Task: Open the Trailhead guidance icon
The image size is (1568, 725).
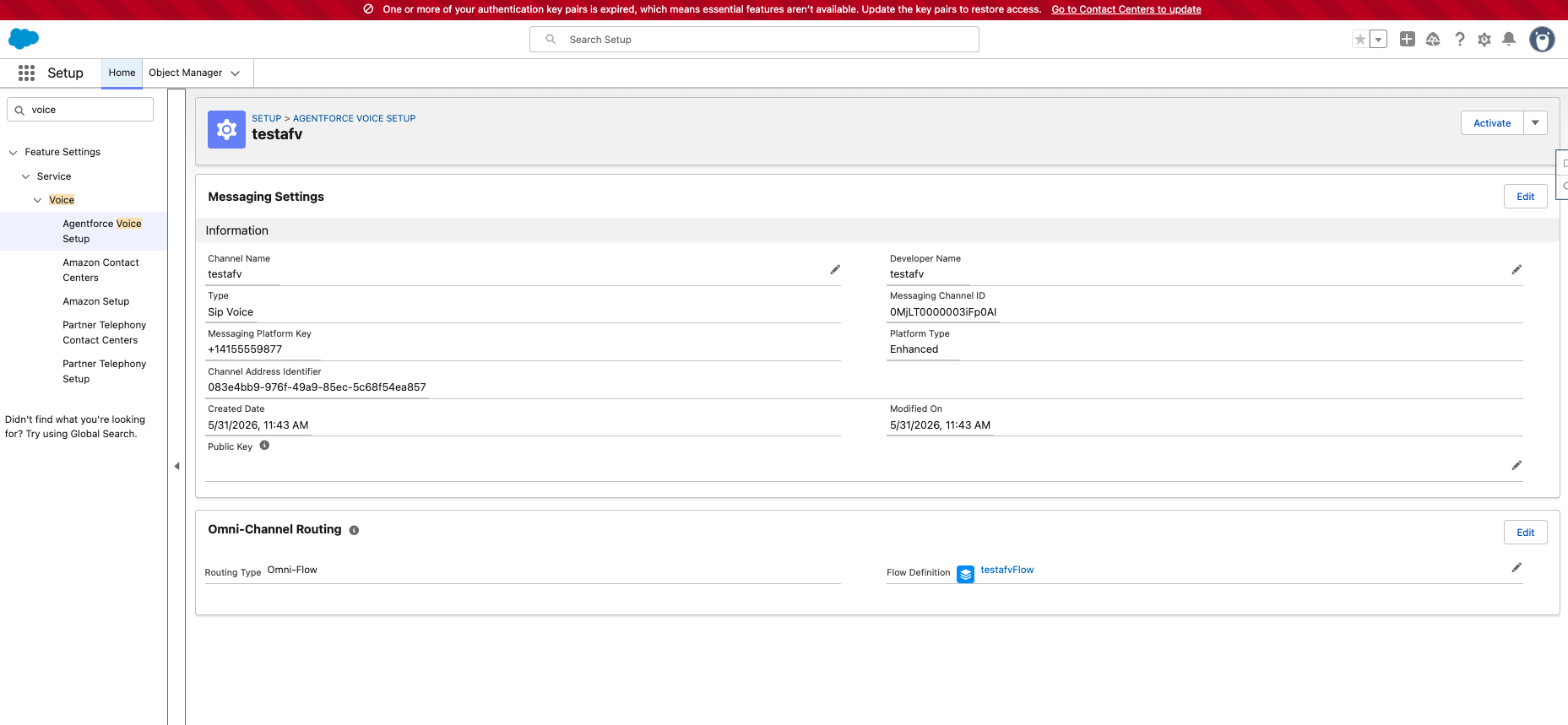Action: tap(1433, 39)
